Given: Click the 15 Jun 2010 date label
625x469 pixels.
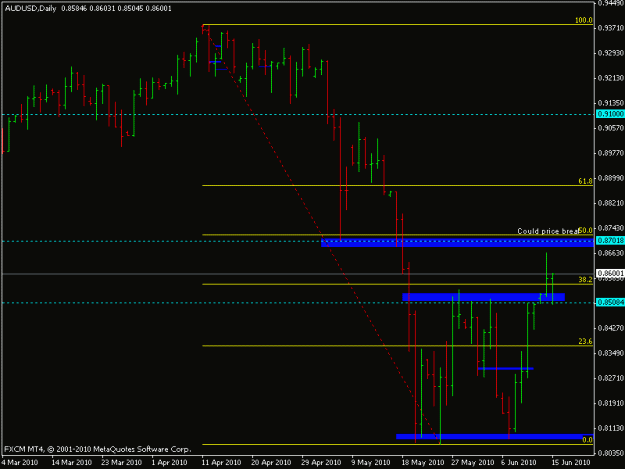Looking at the screenshot, I should 571,463.
